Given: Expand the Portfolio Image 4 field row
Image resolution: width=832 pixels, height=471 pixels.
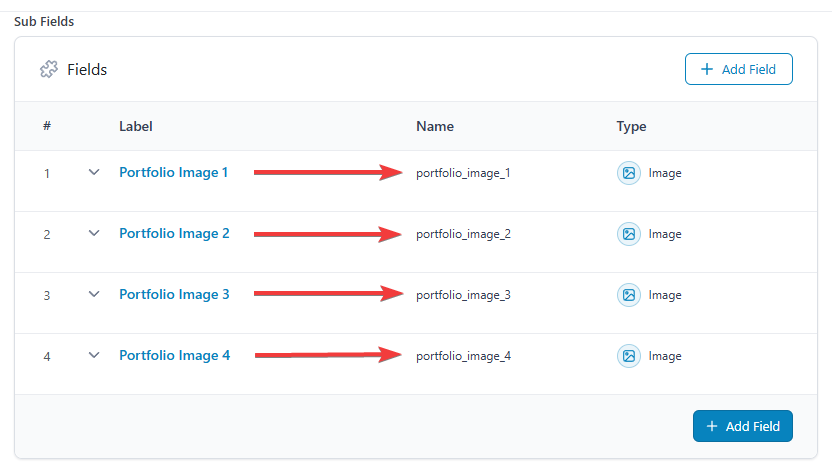Looking at the screenshot, I should coord(94,355).
